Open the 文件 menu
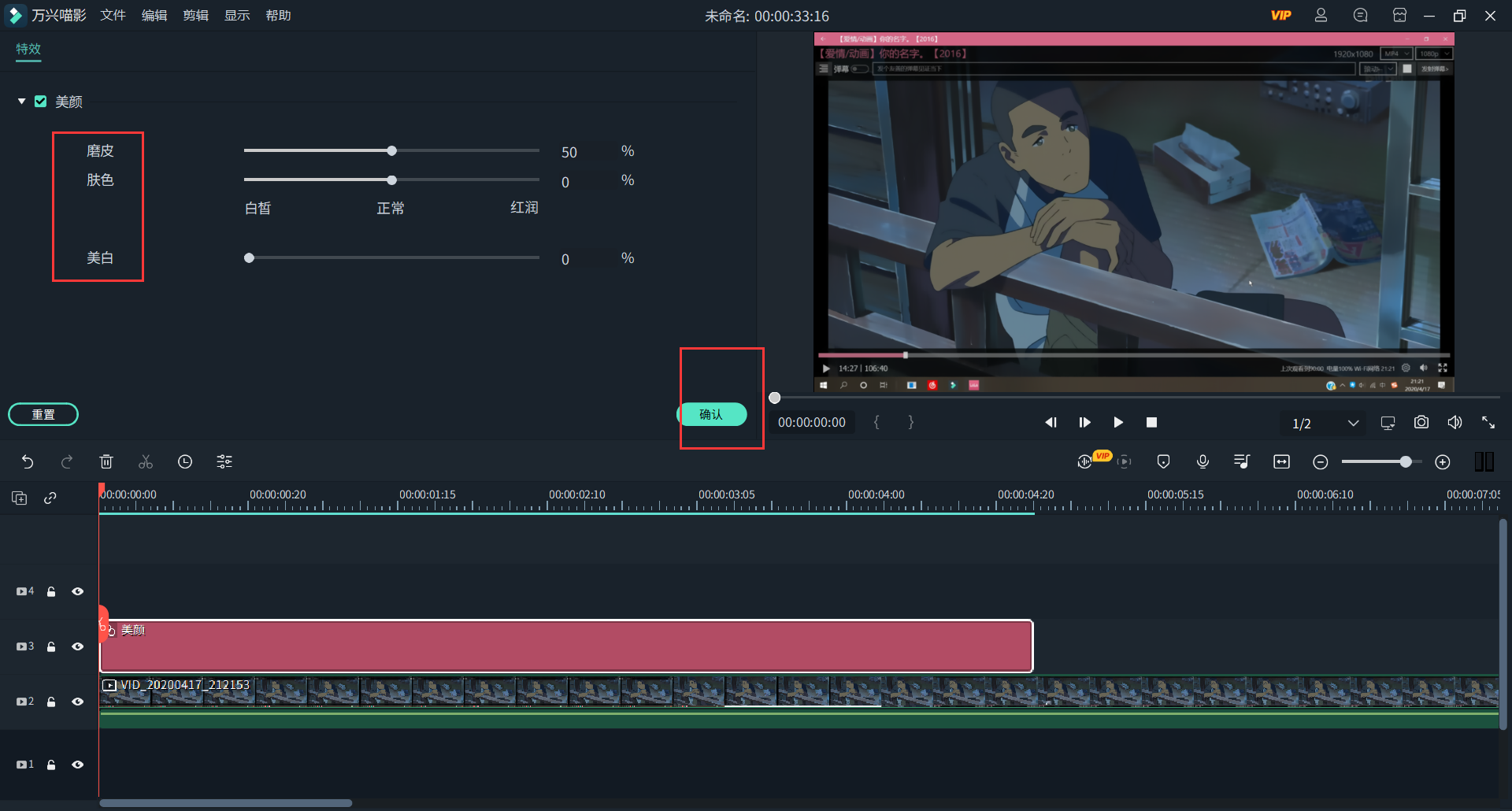The width and height of the screenshot is (1512, 811). tap(113, 16)
